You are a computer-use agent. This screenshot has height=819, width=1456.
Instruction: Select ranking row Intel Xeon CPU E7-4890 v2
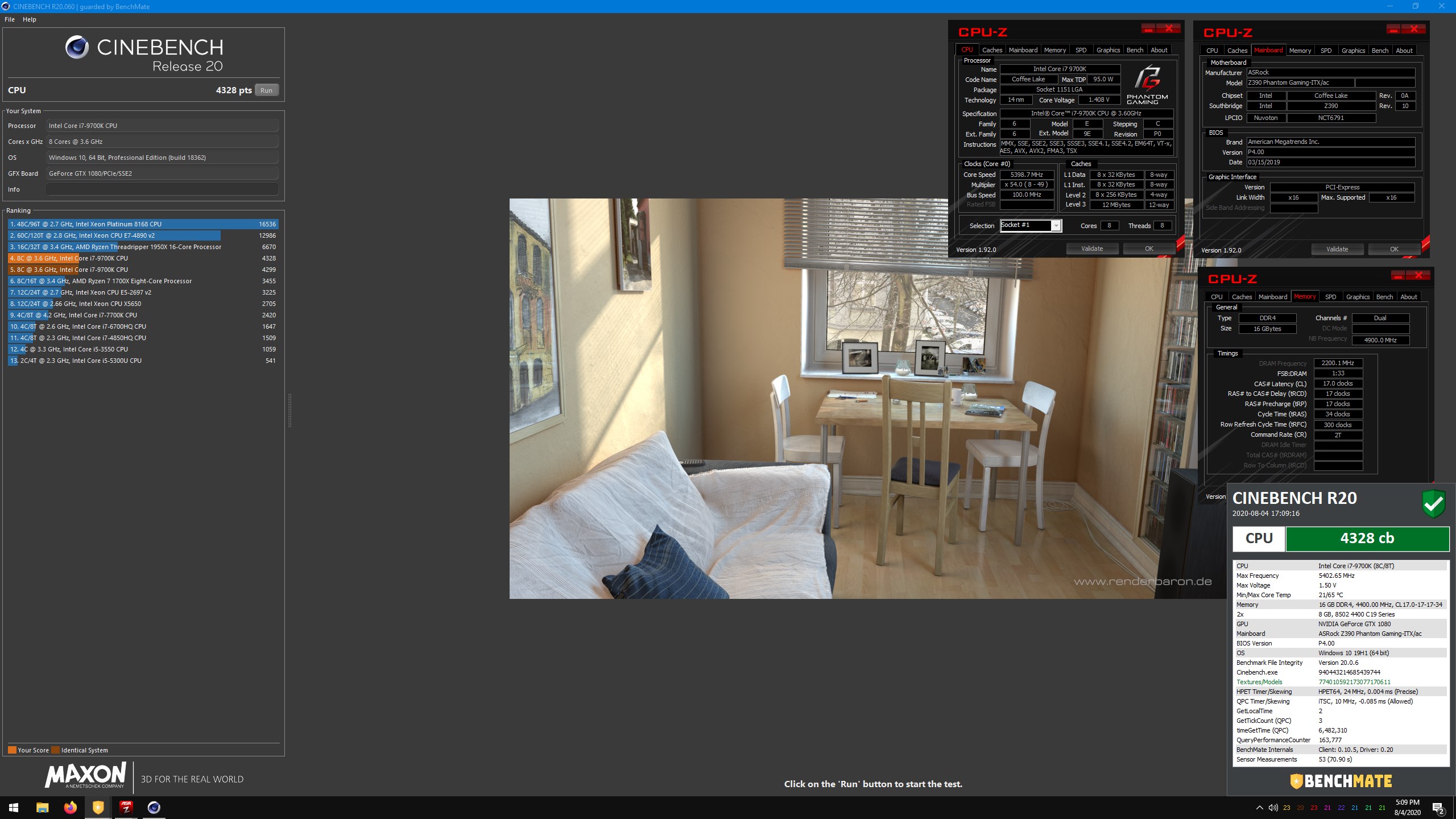coord(143,235)
